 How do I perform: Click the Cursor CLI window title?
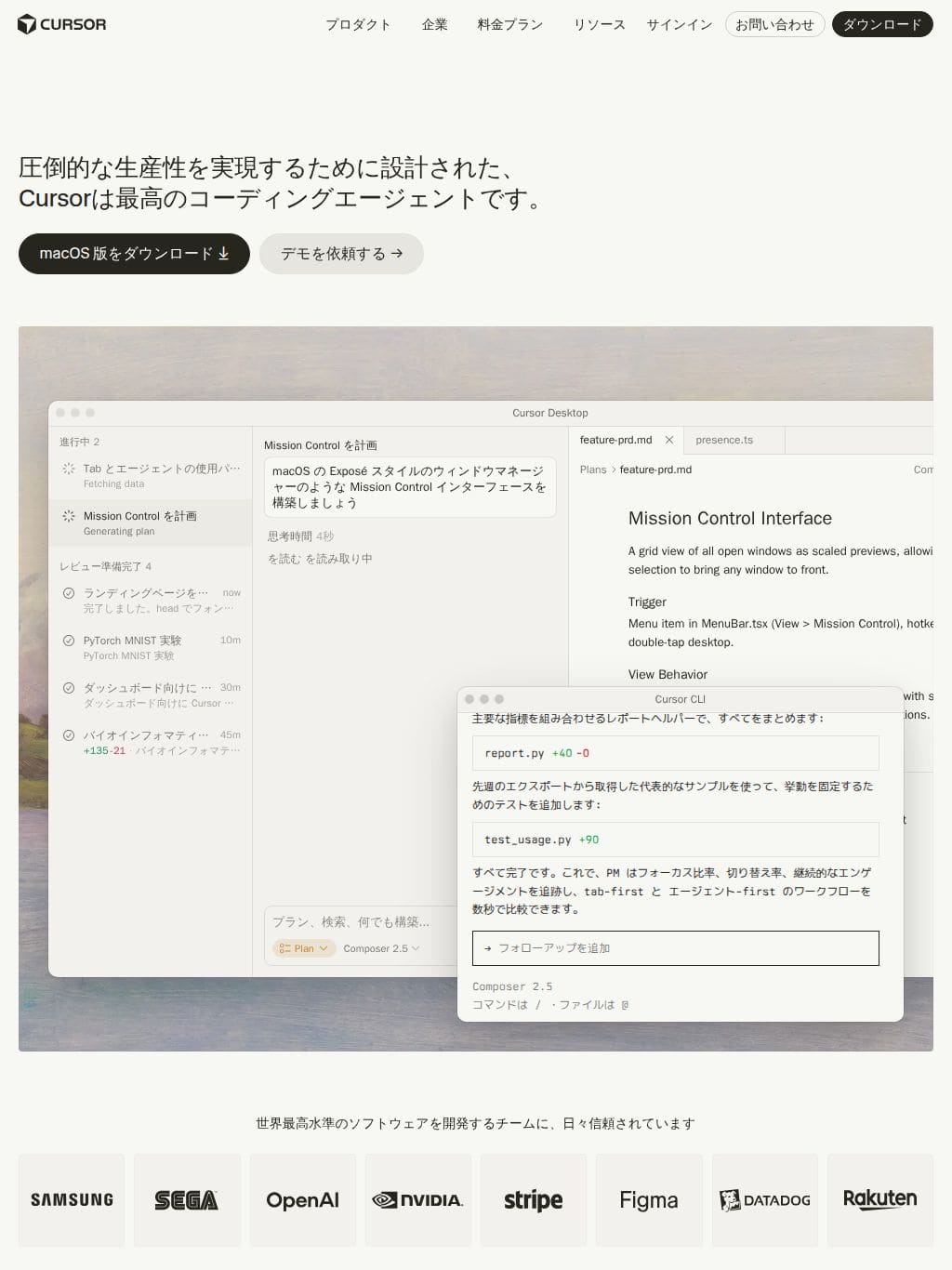click(680, 699)
